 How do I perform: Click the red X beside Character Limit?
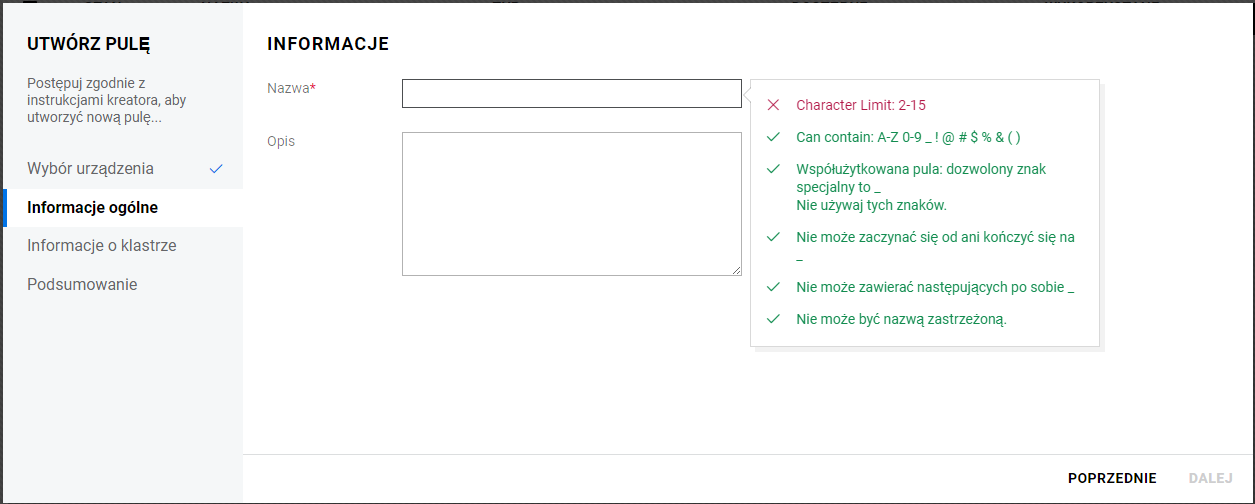(x=773, y=105)
